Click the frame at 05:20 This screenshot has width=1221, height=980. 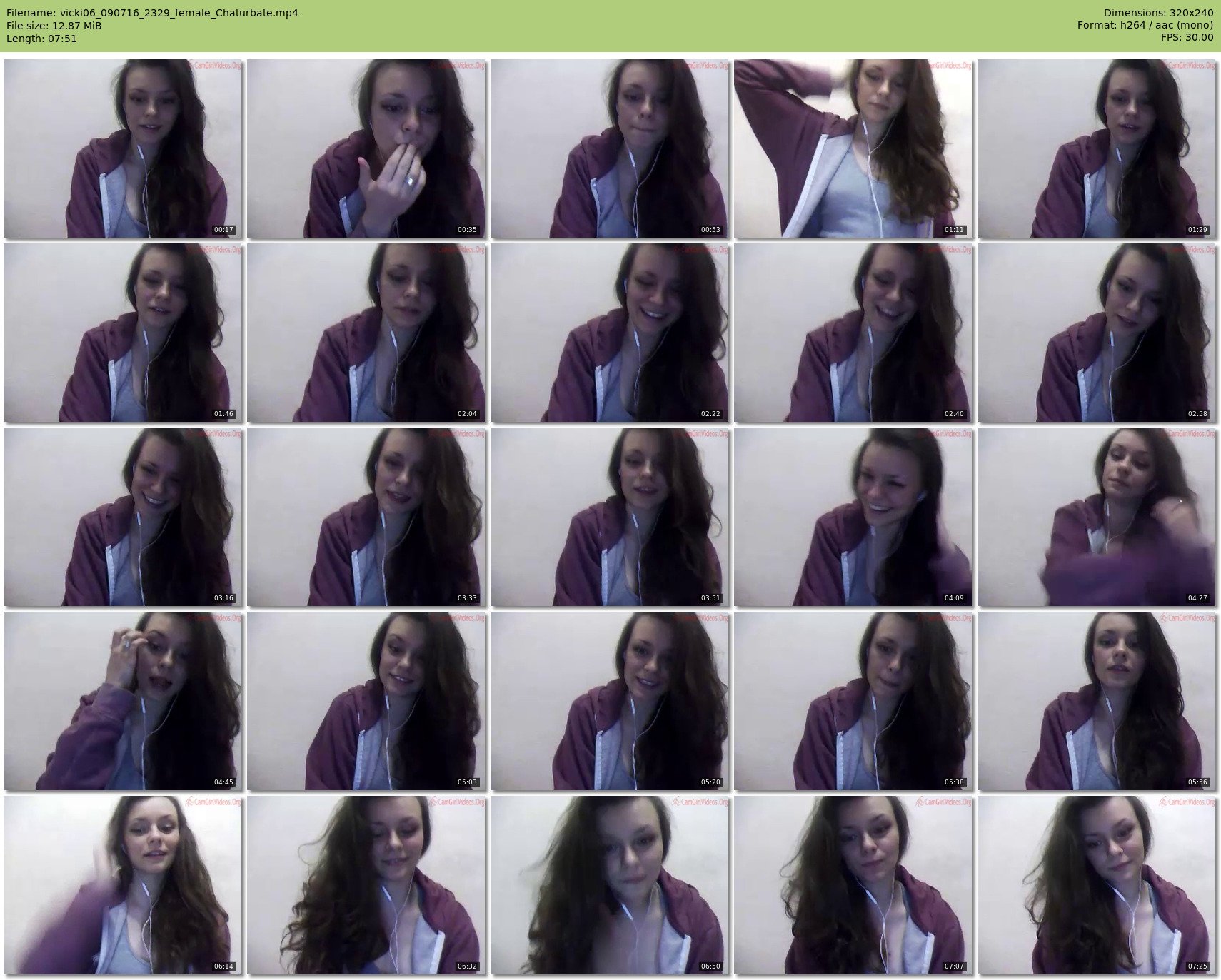coord(609,701)
